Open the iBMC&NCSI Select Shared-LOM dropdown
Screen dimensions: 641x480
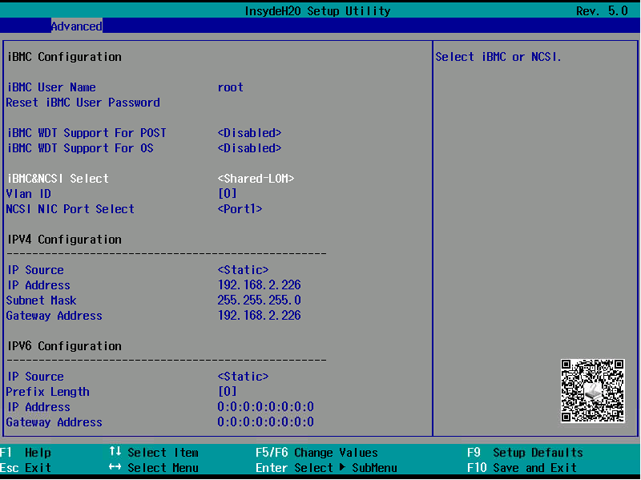tap(256, 179)
